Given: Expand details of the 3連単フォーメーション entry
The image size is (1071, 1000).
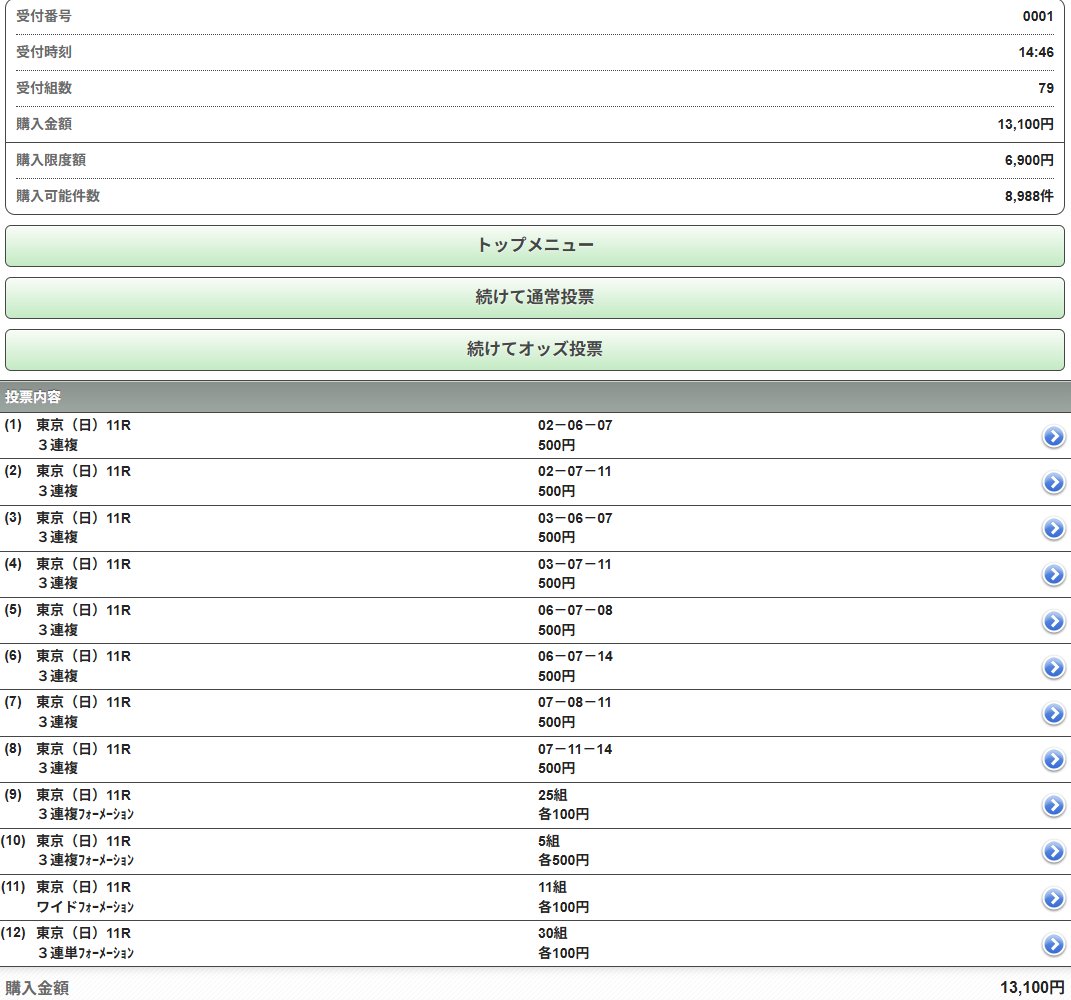Looking at the screenshot, I should click(1052, 944).
